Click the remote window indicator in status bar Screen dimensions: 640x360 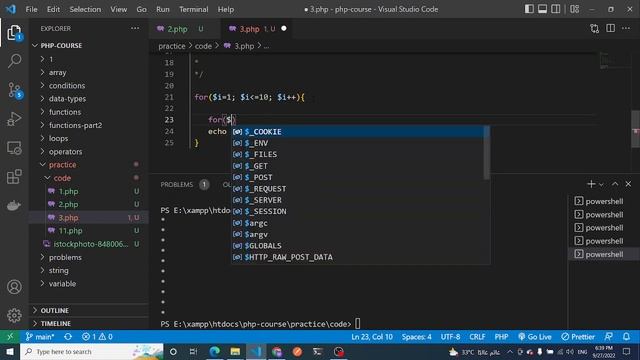pos(10,337)
